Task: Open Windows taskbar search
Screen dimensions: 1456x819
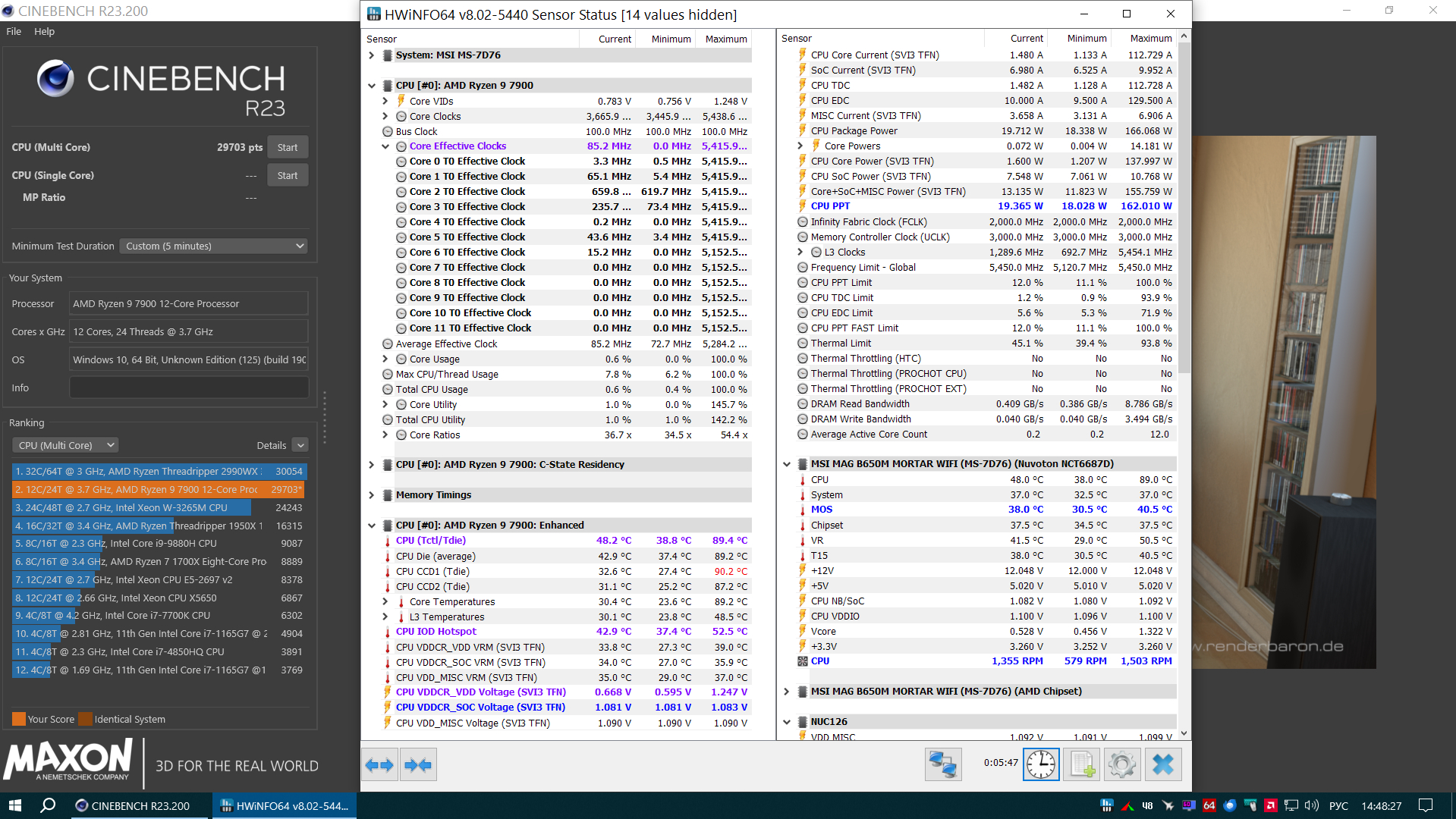Action: [48, 805]
